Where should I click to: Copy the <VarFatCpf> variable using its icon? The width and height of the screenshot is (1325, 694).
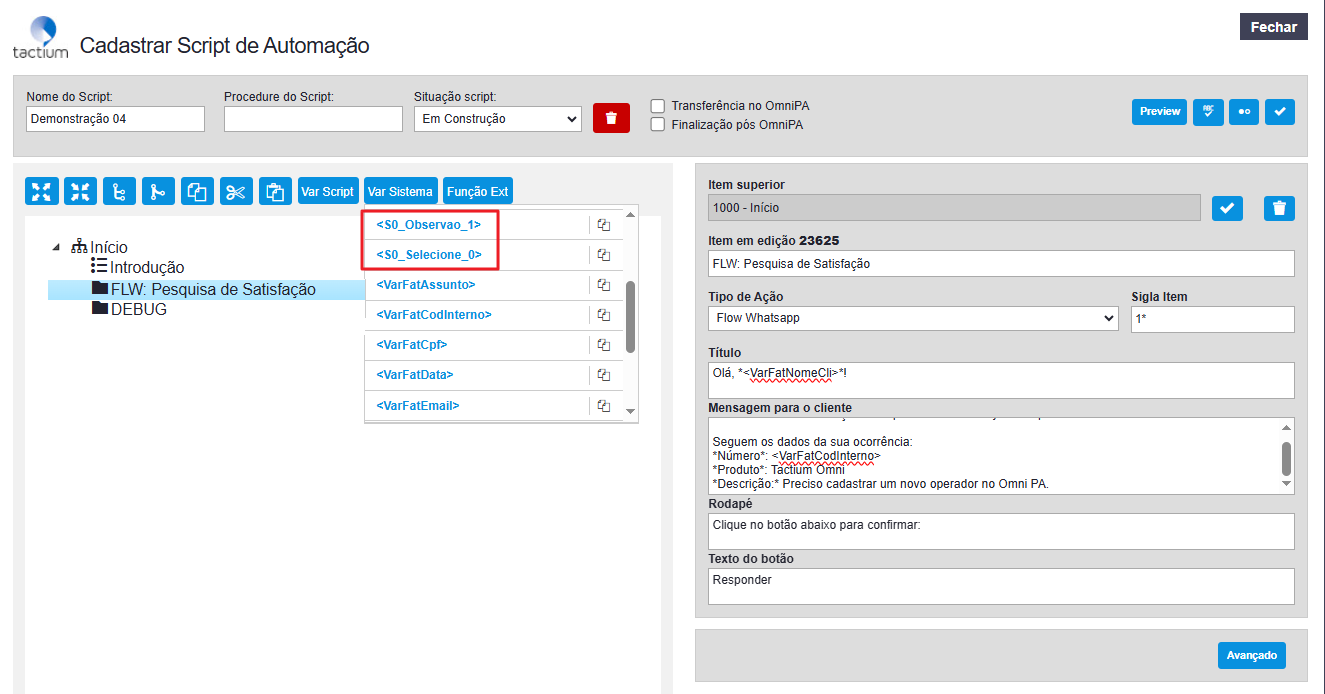tap(604, 345)
